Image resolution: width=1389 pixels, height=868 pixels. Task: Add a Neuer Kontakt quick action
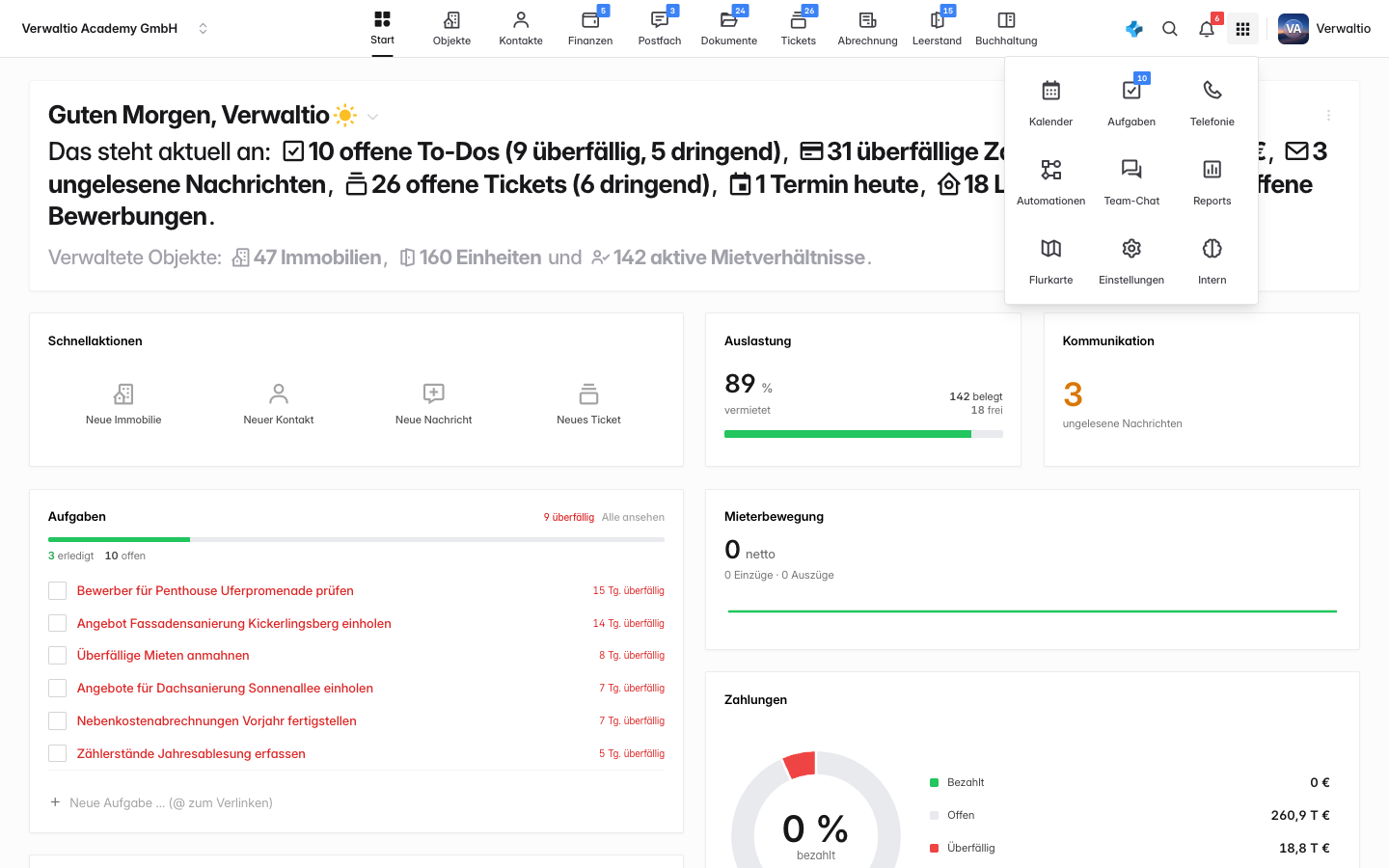[x=279, y=404]
